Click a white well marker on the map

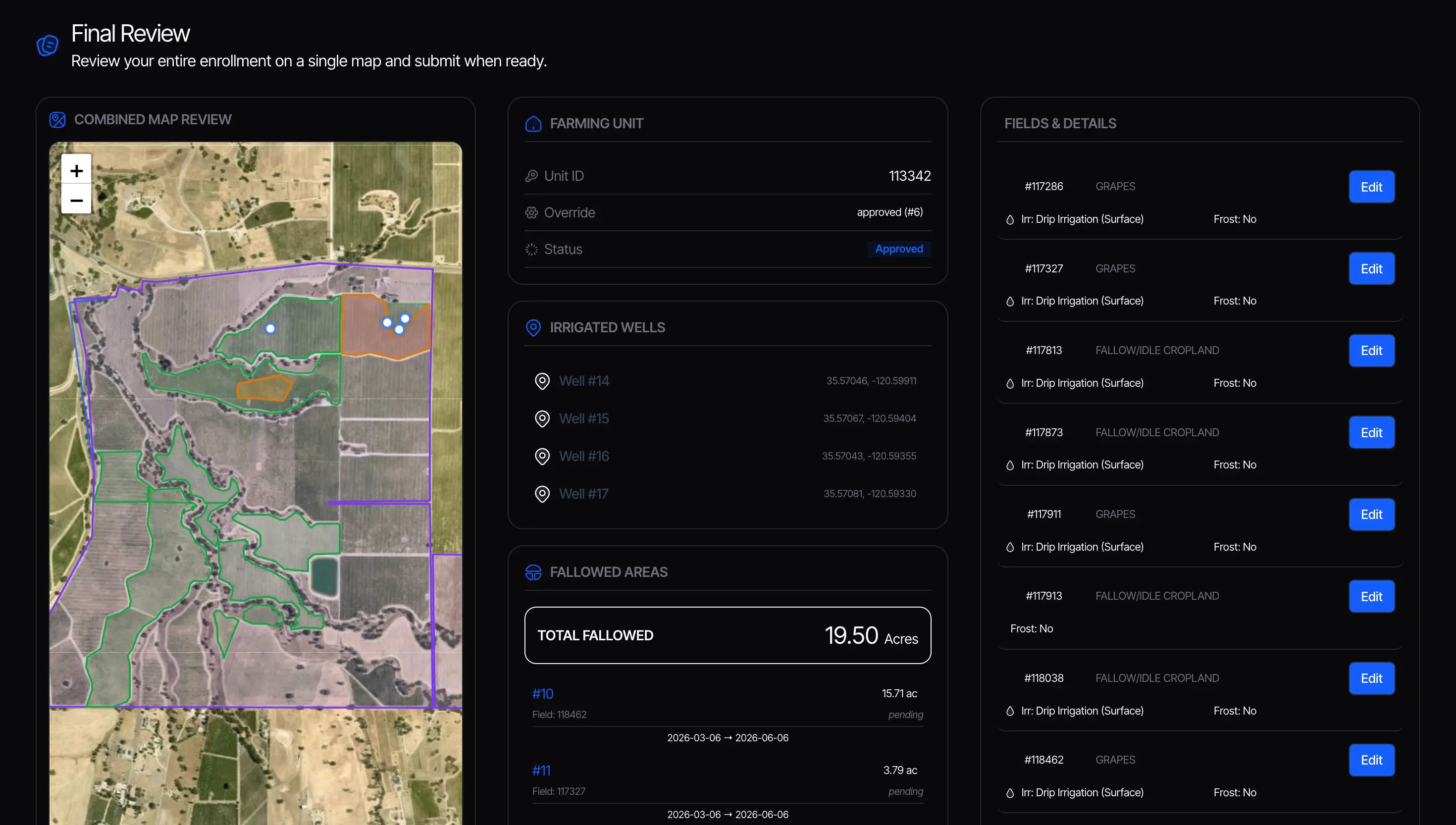click(270, 328)
